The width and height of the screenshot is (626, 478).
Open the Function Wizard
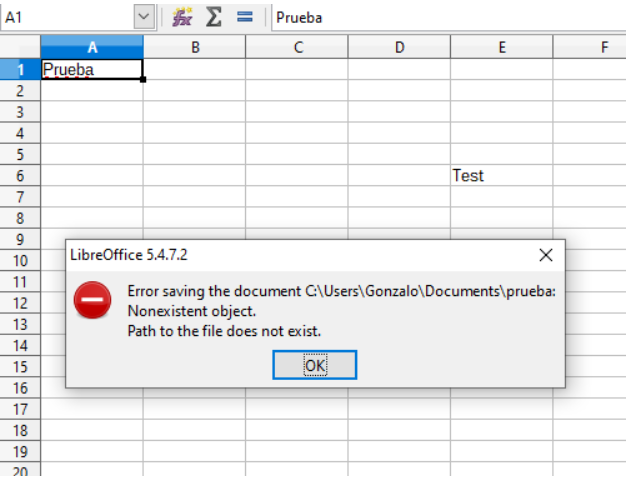click(182, 17)
